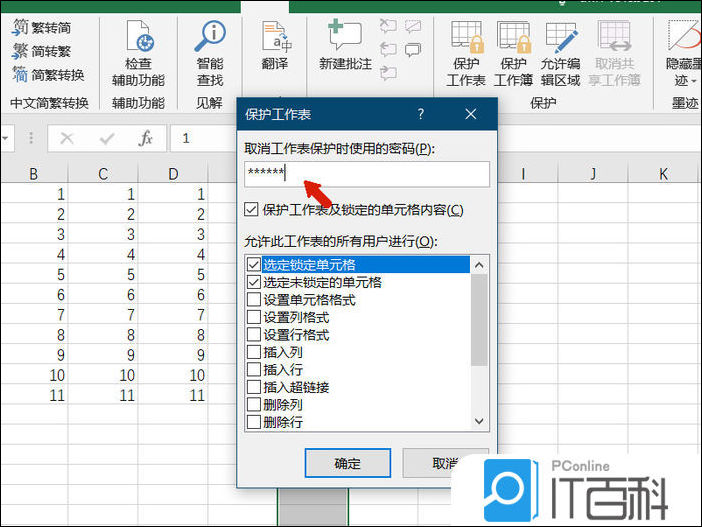This screenshot has width=702, height=527.
Task: Enable 设置行格式 permission
Action: 253,334
